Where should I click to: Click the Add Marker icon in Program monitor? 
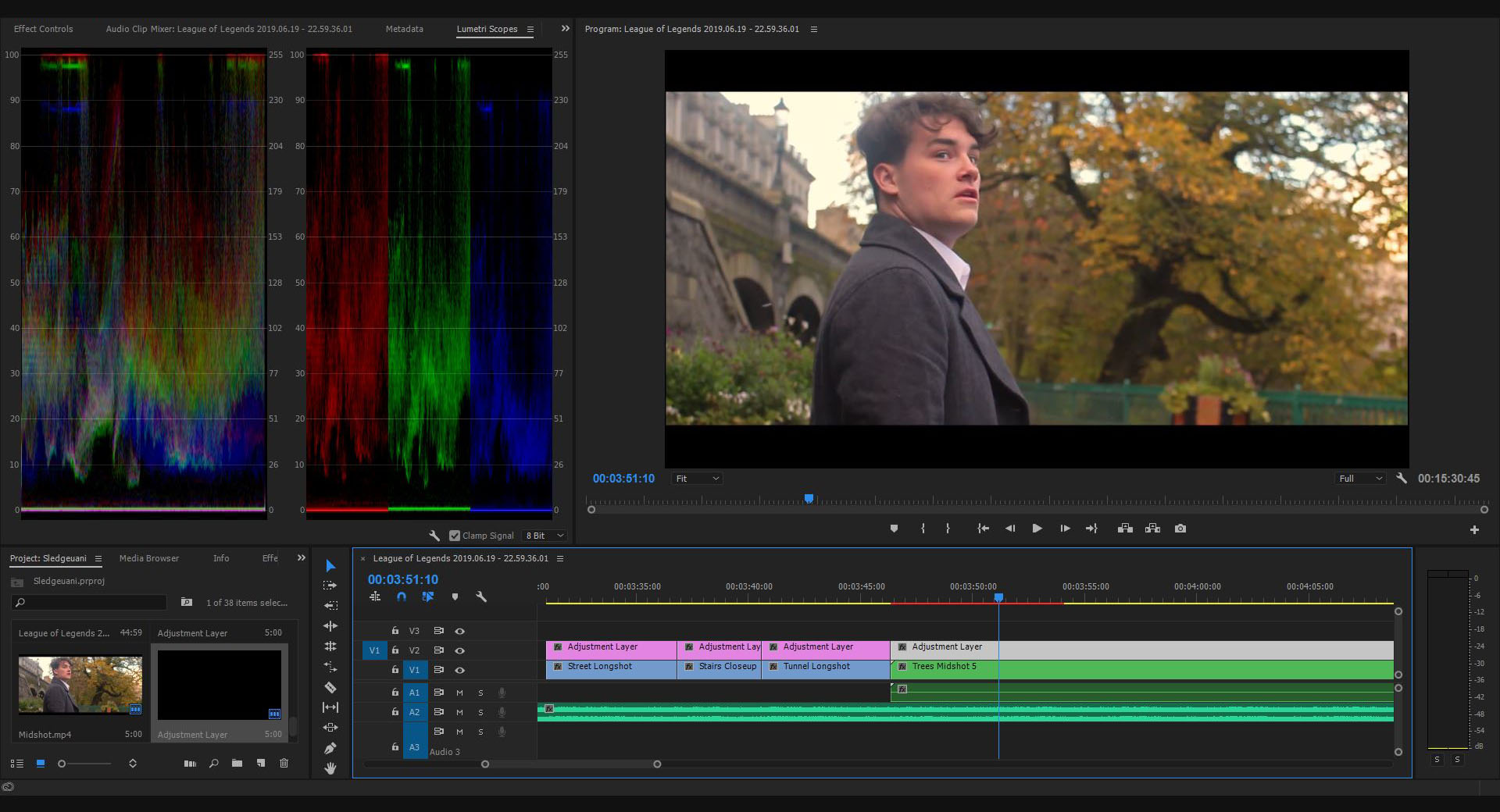point(894,529)
